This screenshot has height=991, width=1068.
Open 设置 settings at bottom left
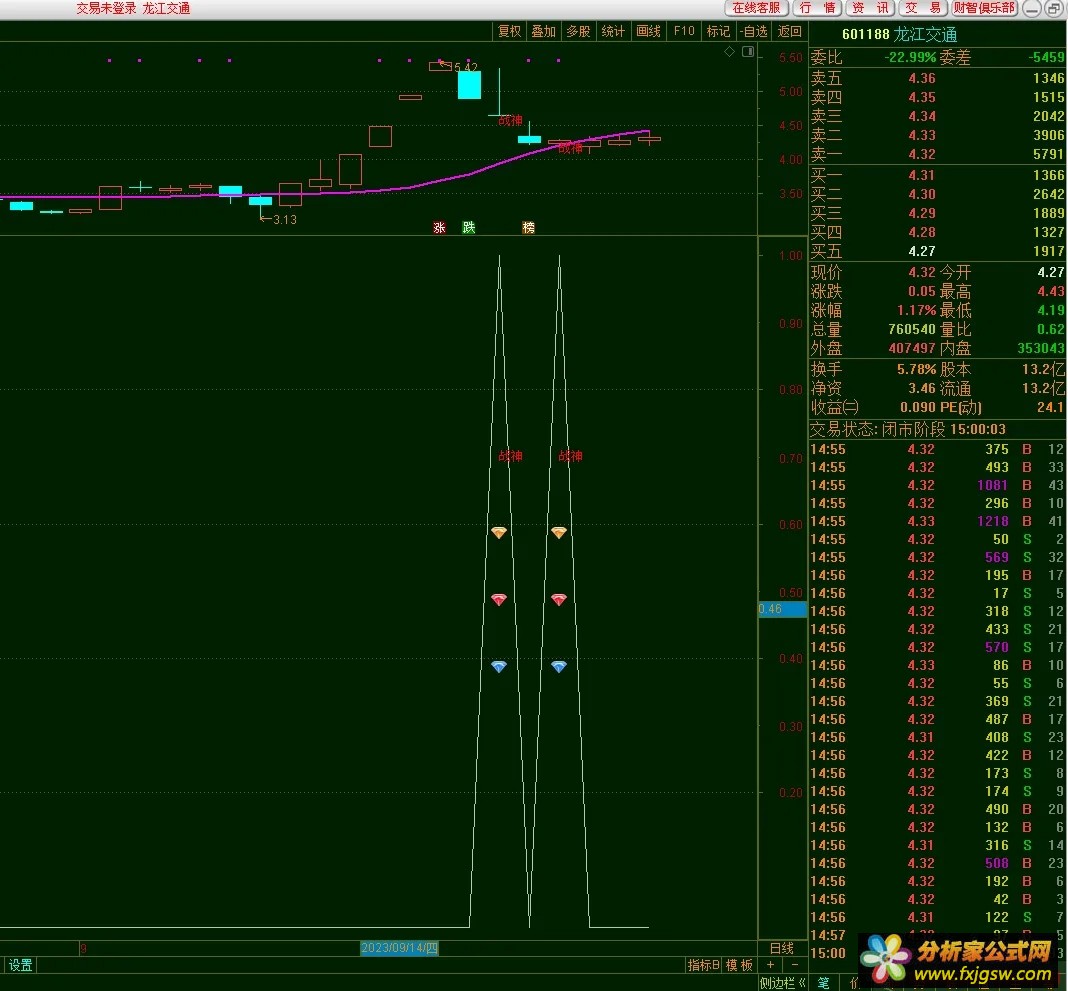(20, 964)
